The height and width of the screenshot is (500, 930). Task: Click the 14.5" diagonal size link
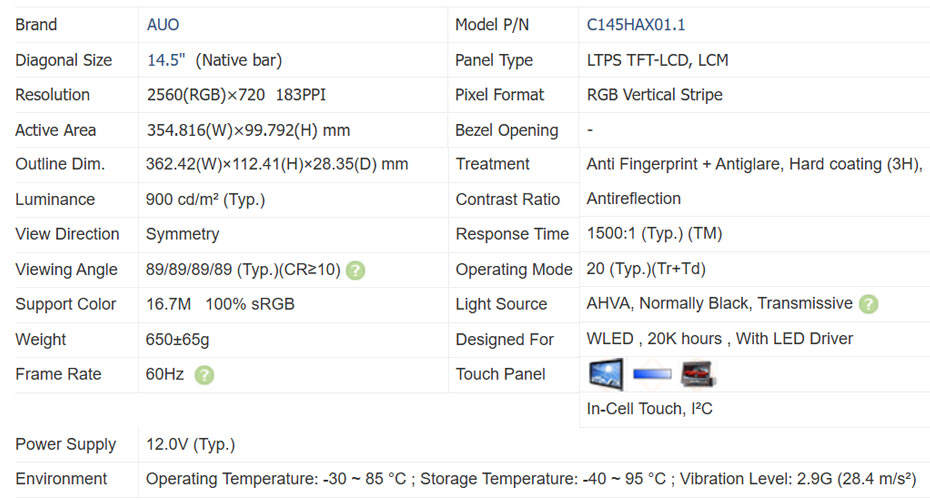click(166, 60)
